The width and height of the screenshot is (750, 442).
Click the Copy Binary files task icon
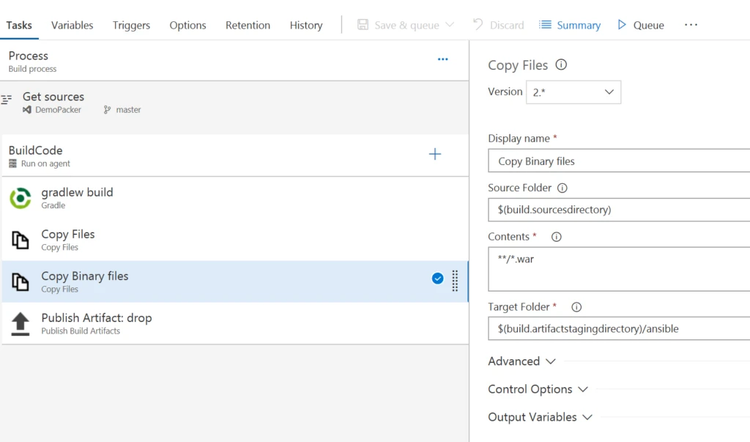pyautogui.click(x=20, y=282)
